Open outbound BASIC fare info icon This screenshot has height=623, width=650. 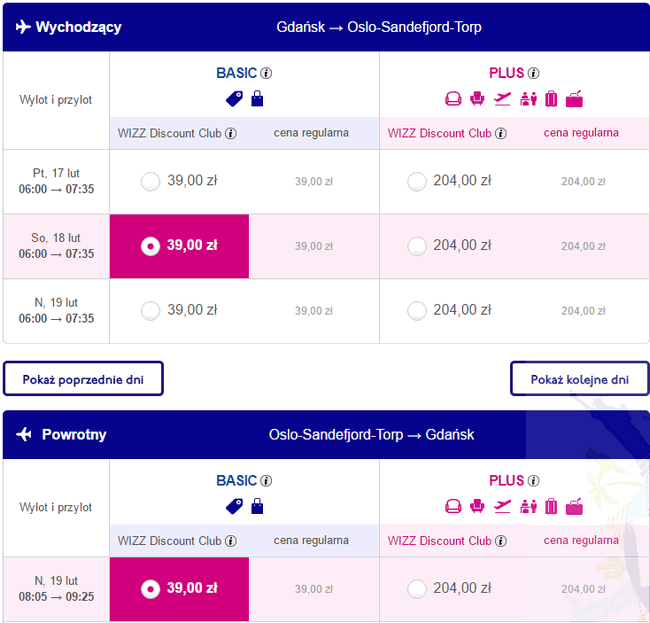pos(266,73)
